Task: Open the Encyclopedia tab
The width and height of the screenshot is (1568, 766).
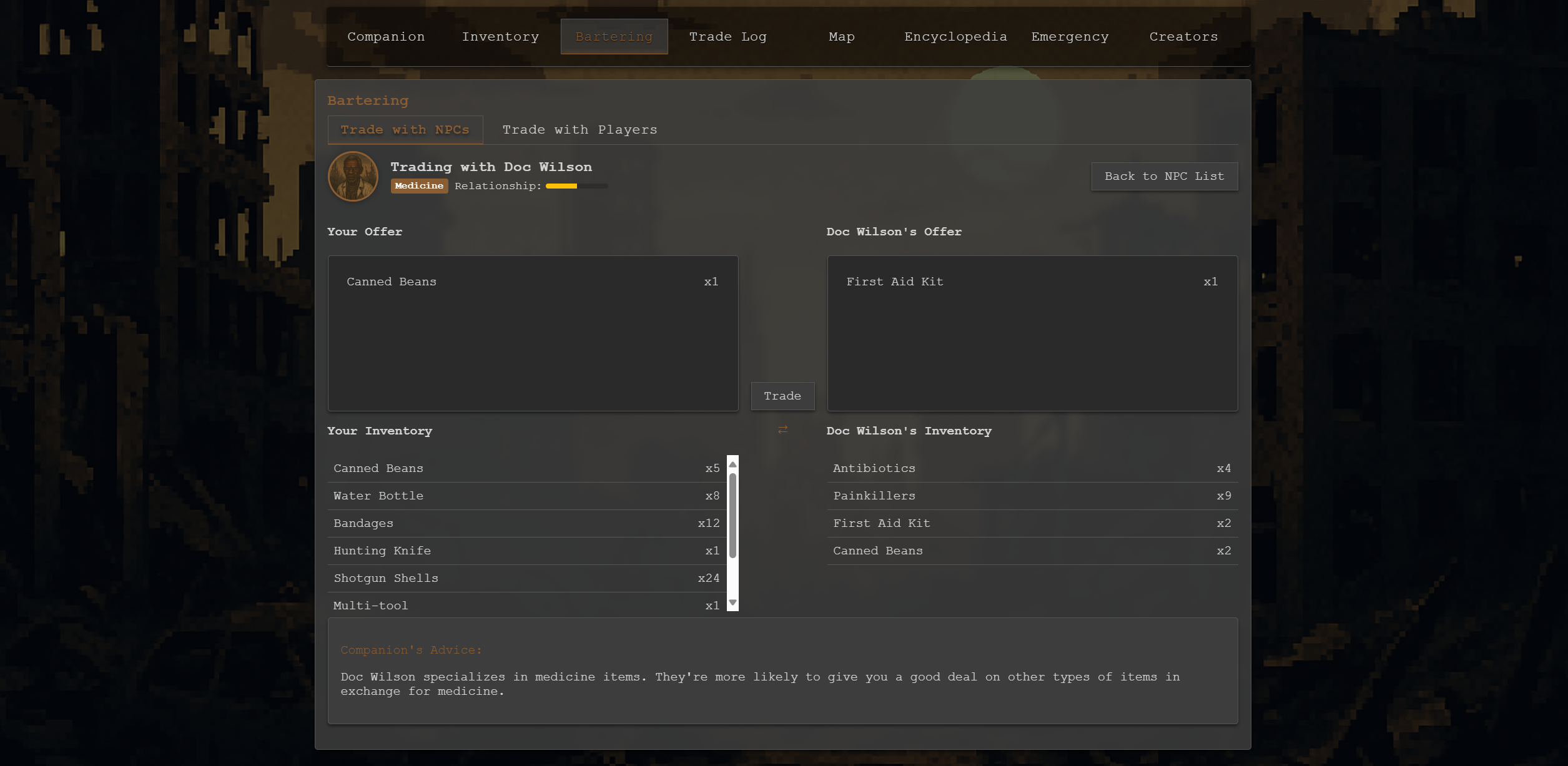Action: tap(955, 37)
